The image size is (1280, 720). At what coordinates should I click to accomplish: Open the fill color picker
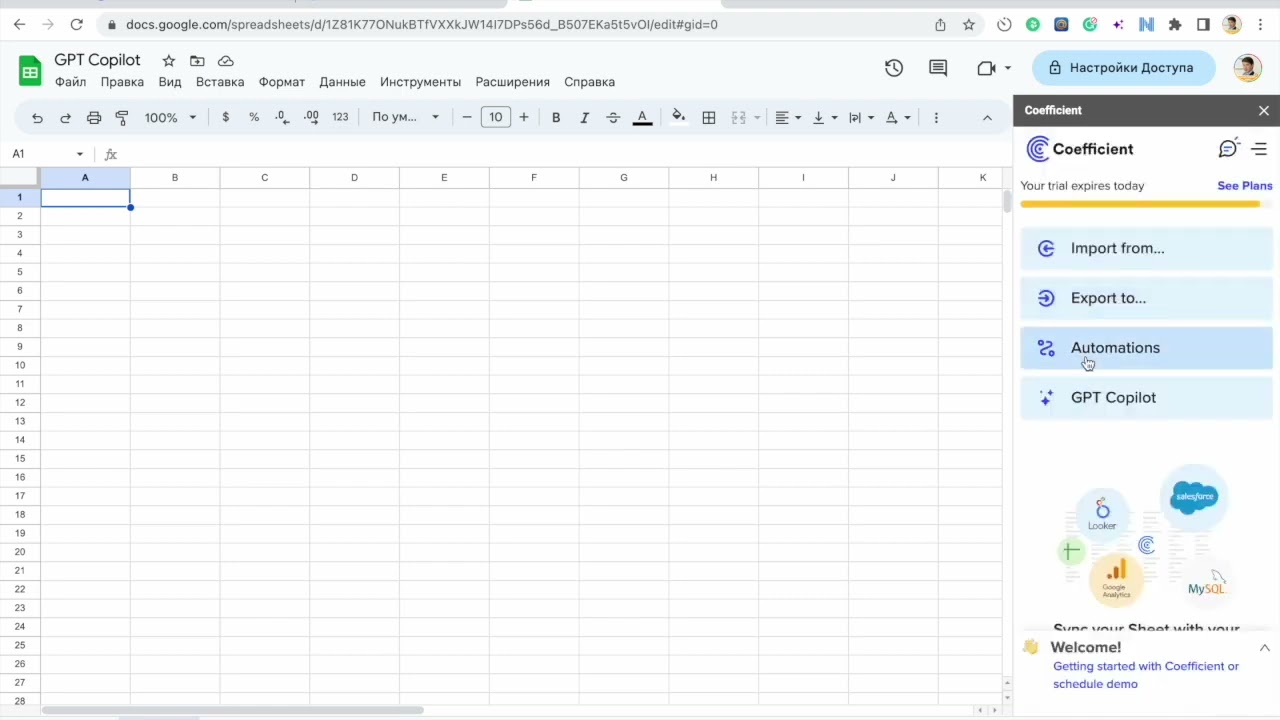click(x=678, y=118)
